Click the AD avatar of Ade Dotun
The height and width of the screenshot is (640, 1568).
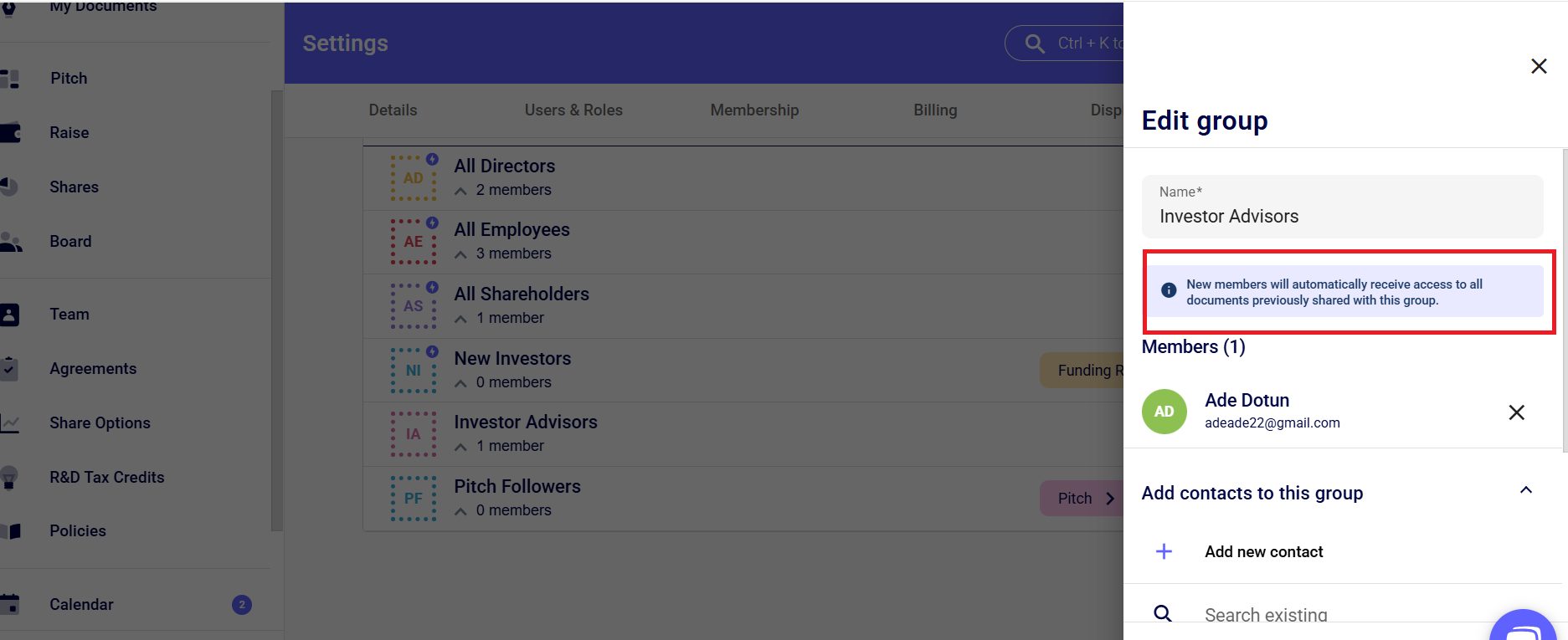[x=1164, y=412]
